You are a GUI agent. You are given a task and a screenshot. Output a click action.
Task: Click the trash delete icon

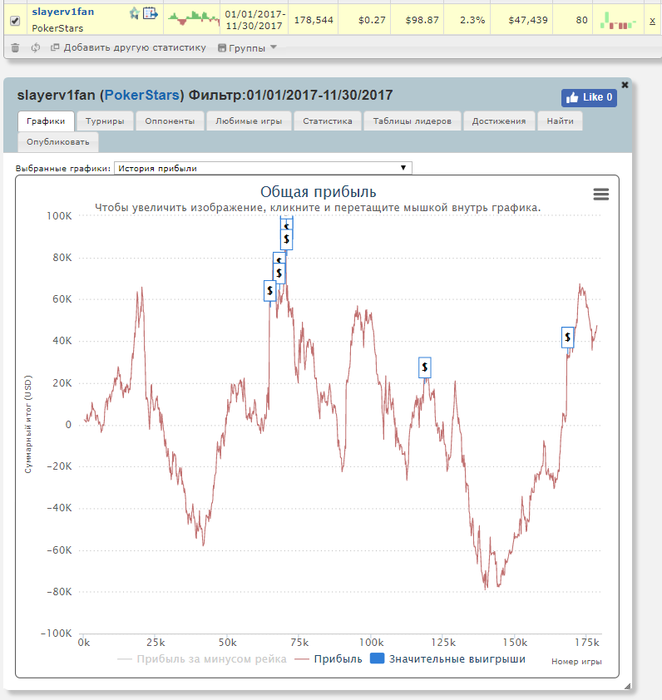tap(15, 48)
